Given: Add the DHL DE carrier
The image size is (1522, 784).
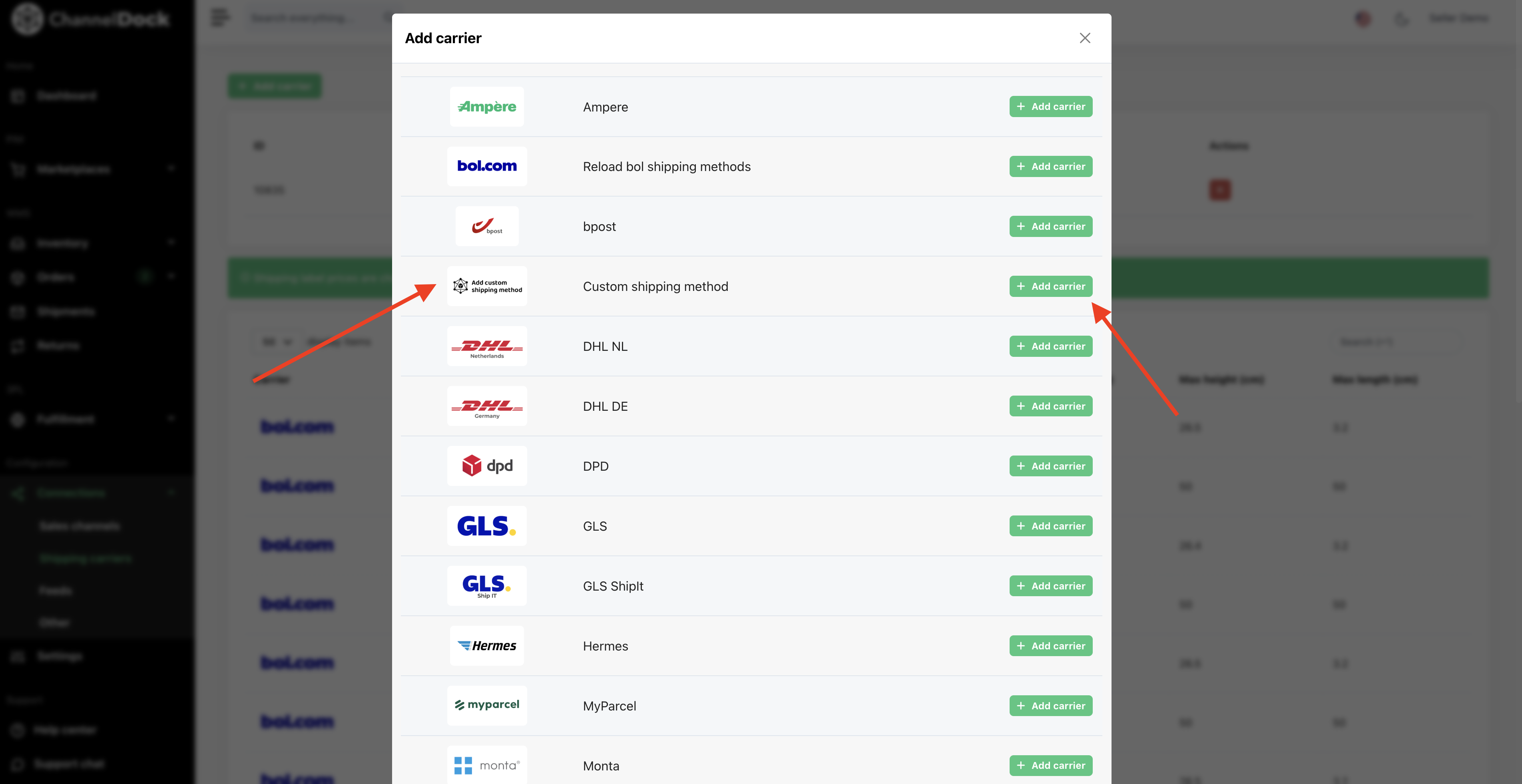Looking at the screenshot, I should pyautogui.click(x=1050, y=406).
